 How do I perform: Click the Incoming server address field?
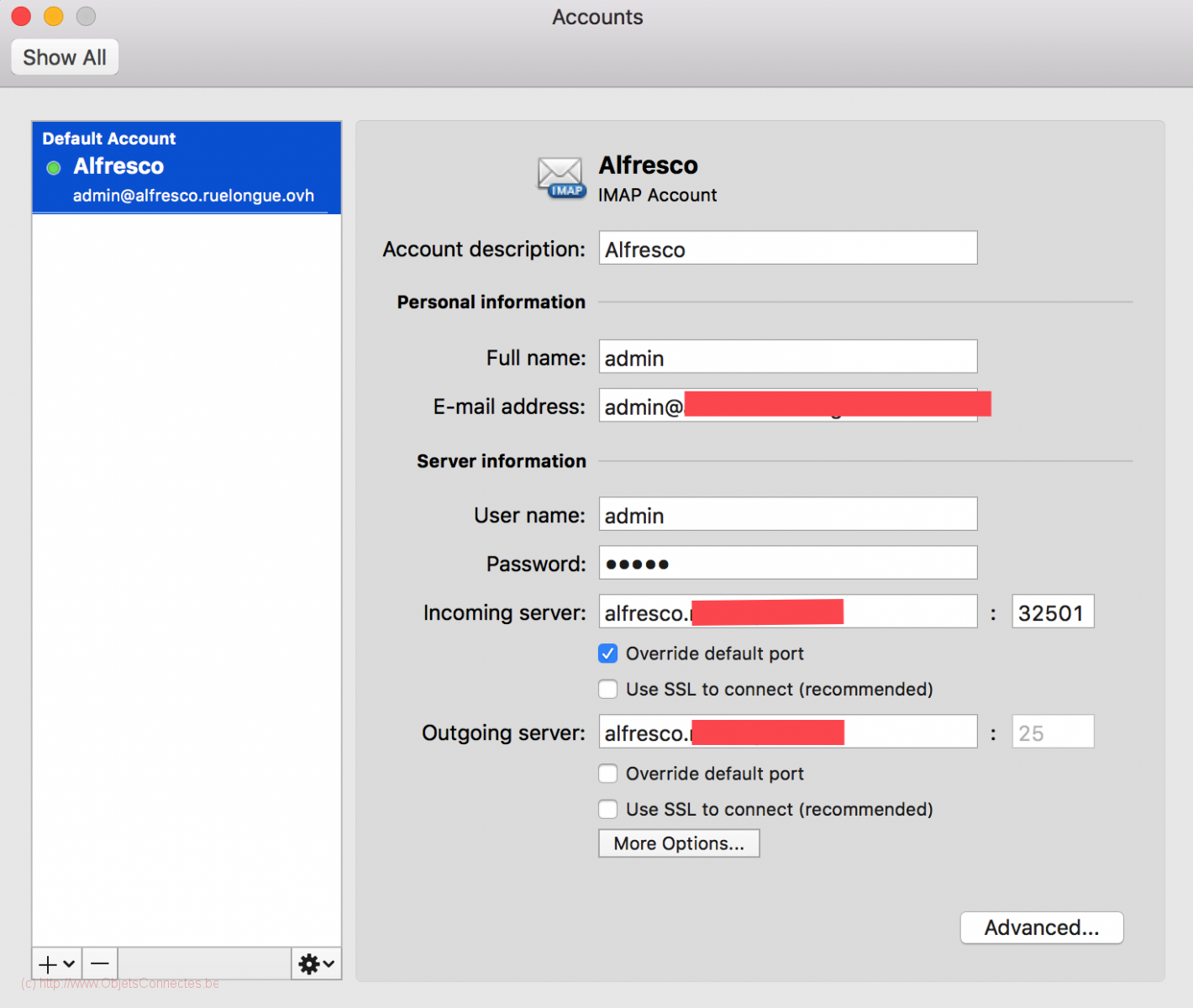[x=788, y=612]
